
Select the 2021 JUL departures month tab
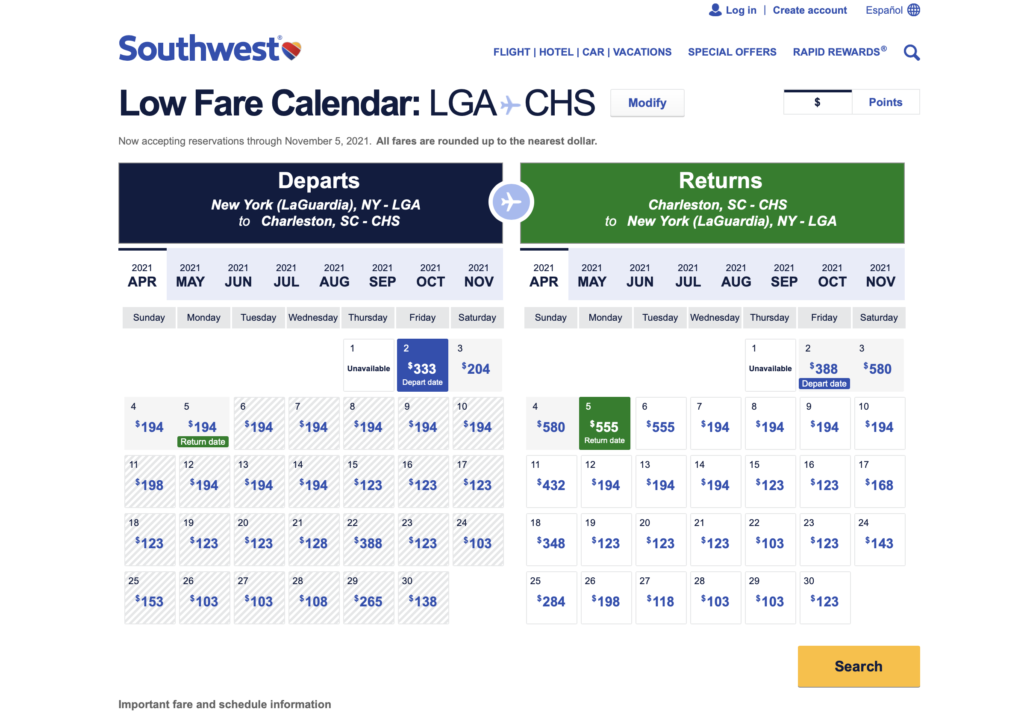click(286, 275)
